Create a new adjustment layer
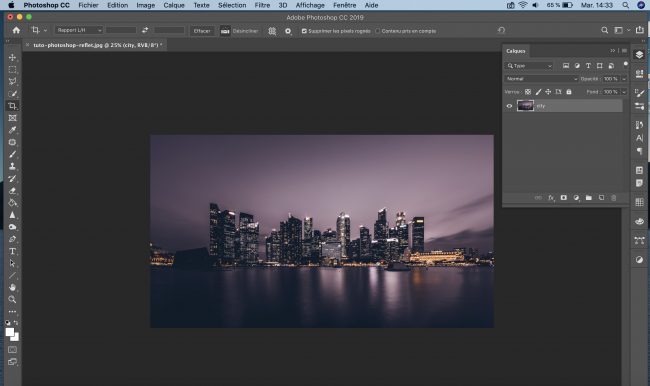650x386 pixels. (x=576, y=198)
